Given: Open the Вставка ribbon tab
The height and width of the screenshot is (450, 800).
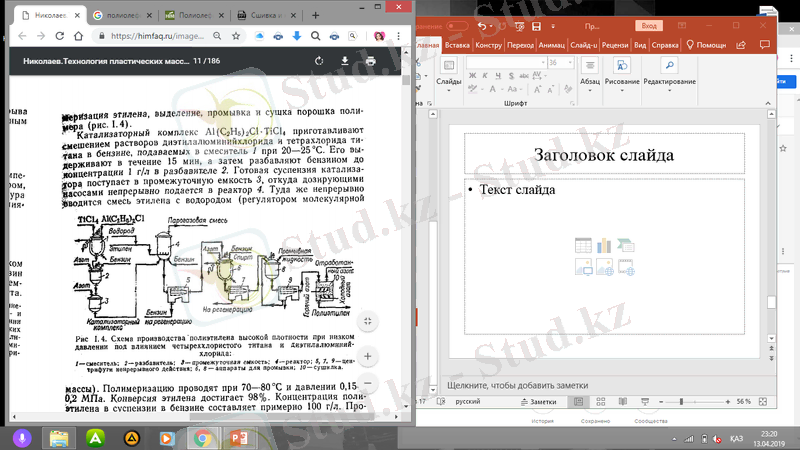Looking at the screenshot, I should click(x=457, y=45).
